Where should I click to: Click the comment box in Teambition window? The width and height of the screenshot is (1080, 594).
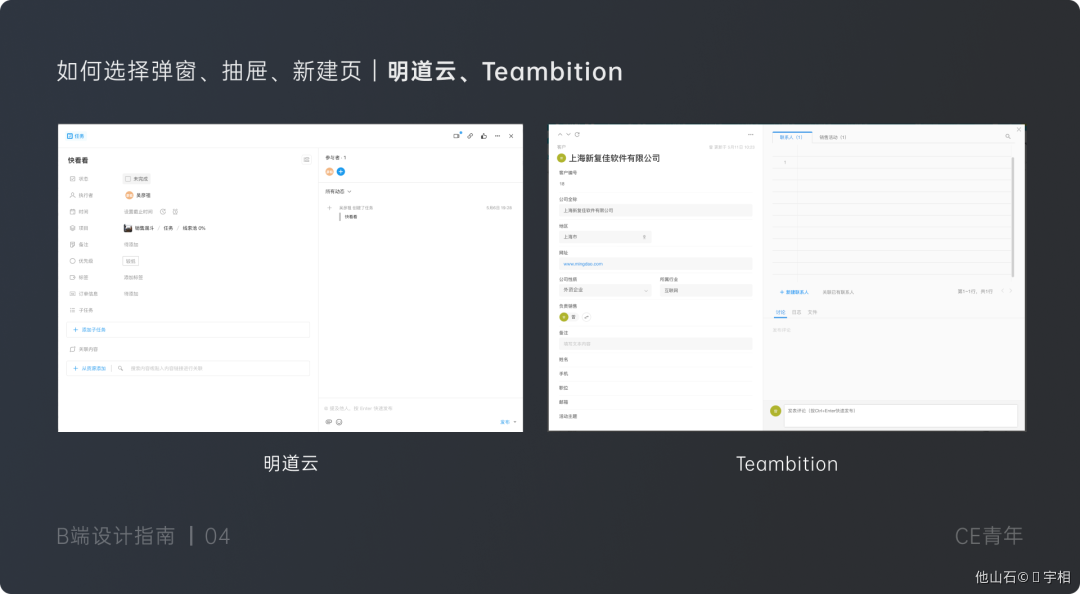coord(901,416)
